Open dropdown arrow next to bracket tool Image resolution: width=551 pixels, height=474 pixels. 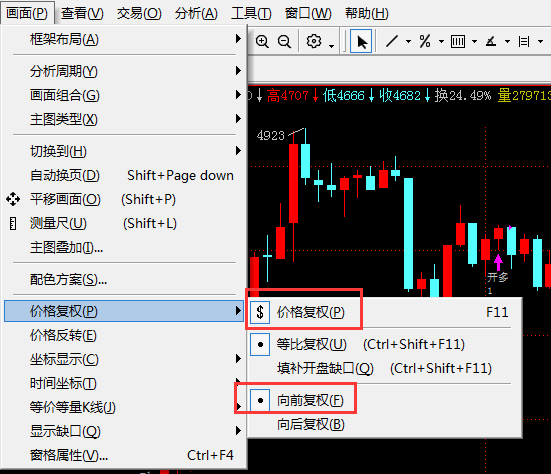[x=540, y=41]
